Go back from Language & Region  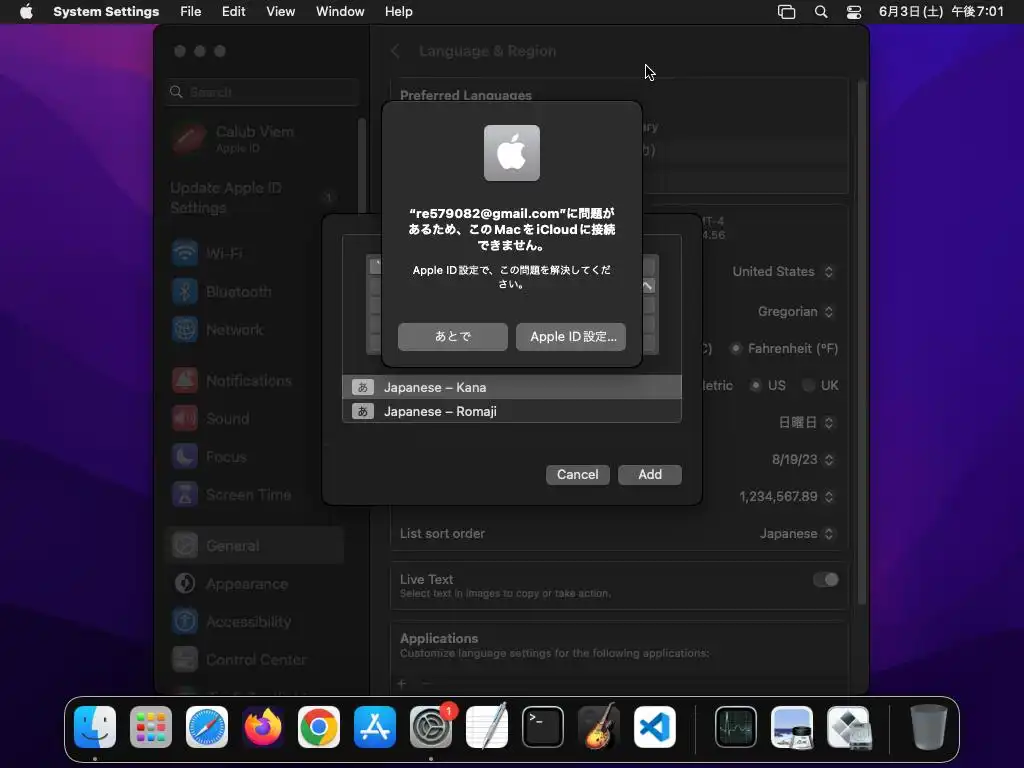(395, 51)
